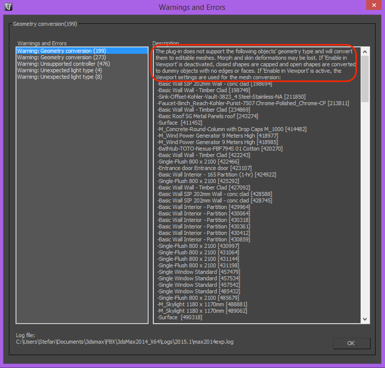Click the description scrollbar down arrow
385x368 pixels.
[365, 319]
